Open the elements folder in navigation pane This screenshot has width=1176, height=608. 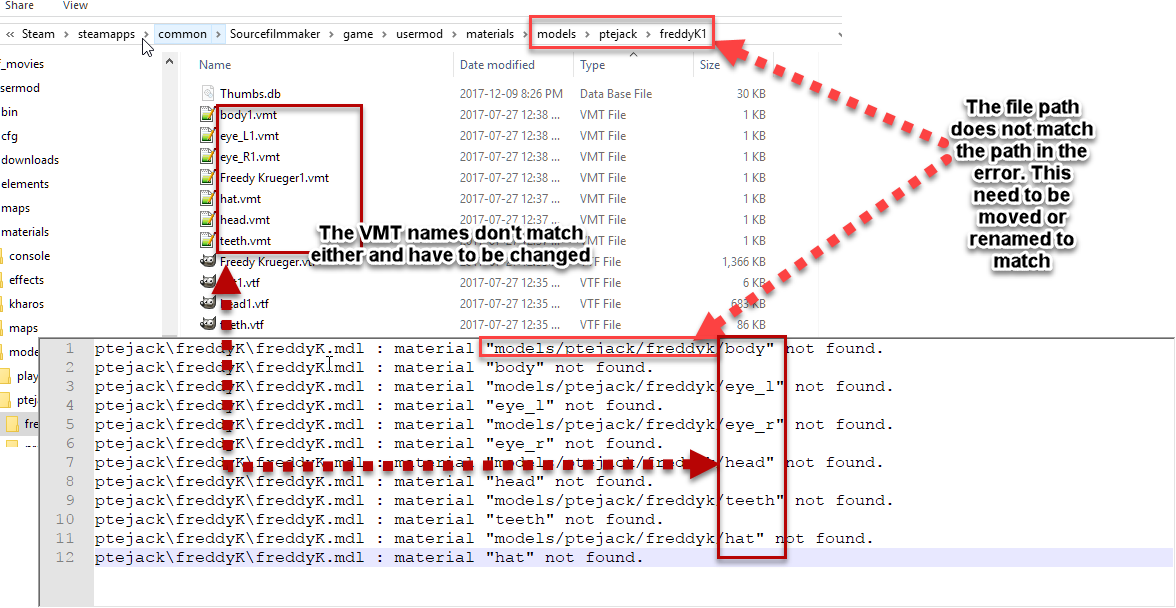(25, 184)
